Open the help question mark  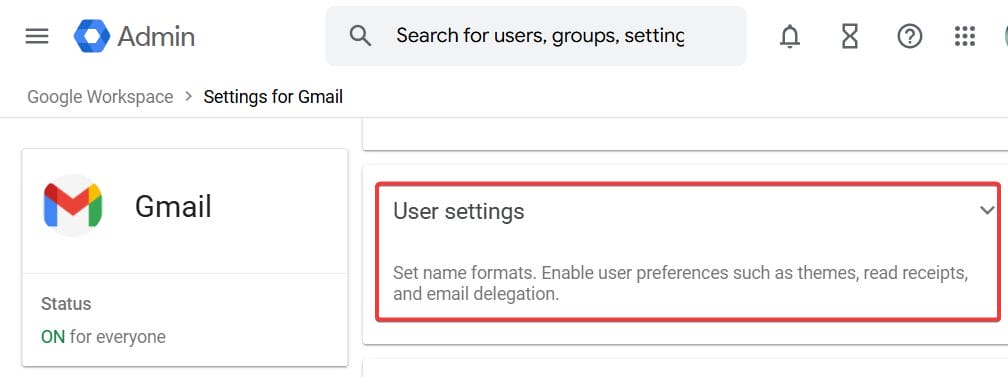(910, 37)
